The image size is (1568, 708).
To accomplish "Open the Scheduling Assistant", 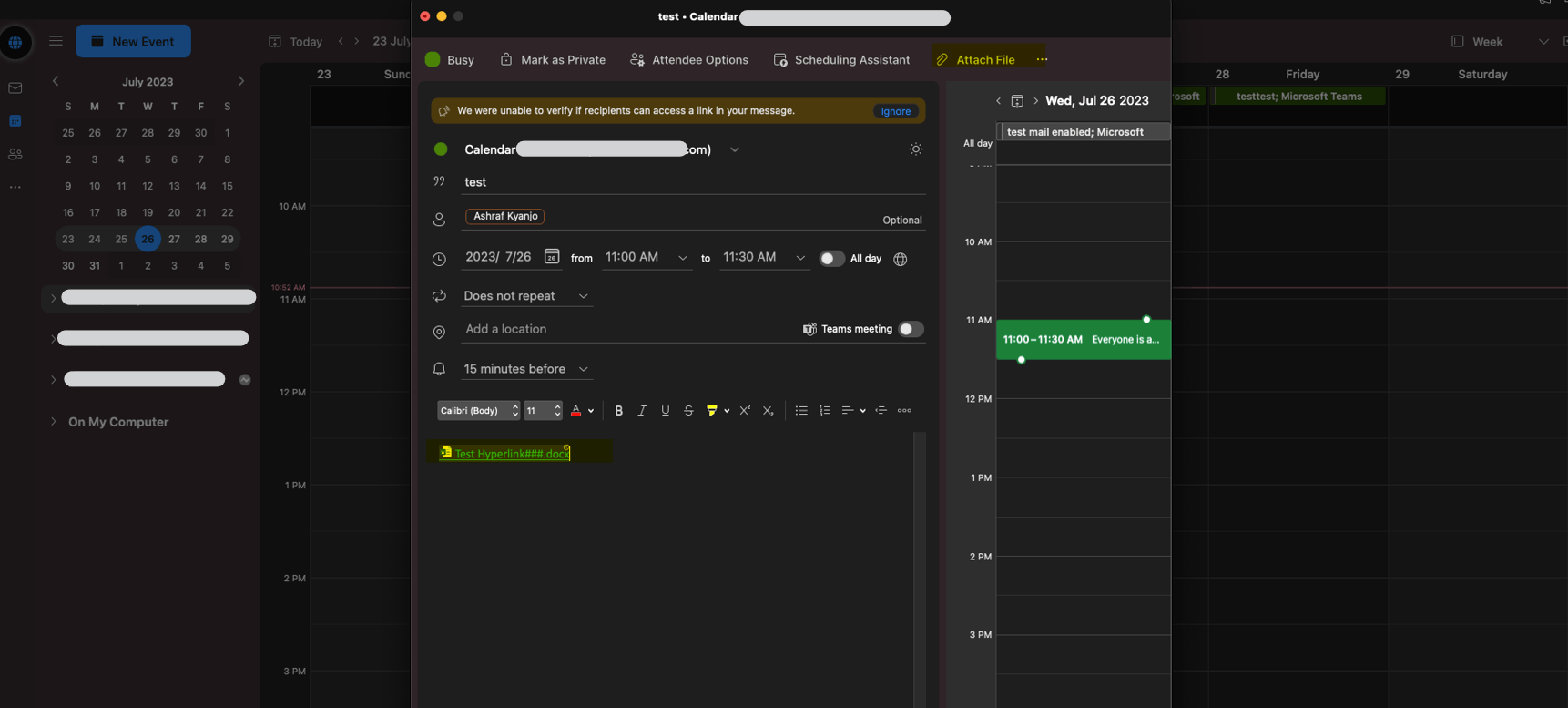I will coord(841,60).
